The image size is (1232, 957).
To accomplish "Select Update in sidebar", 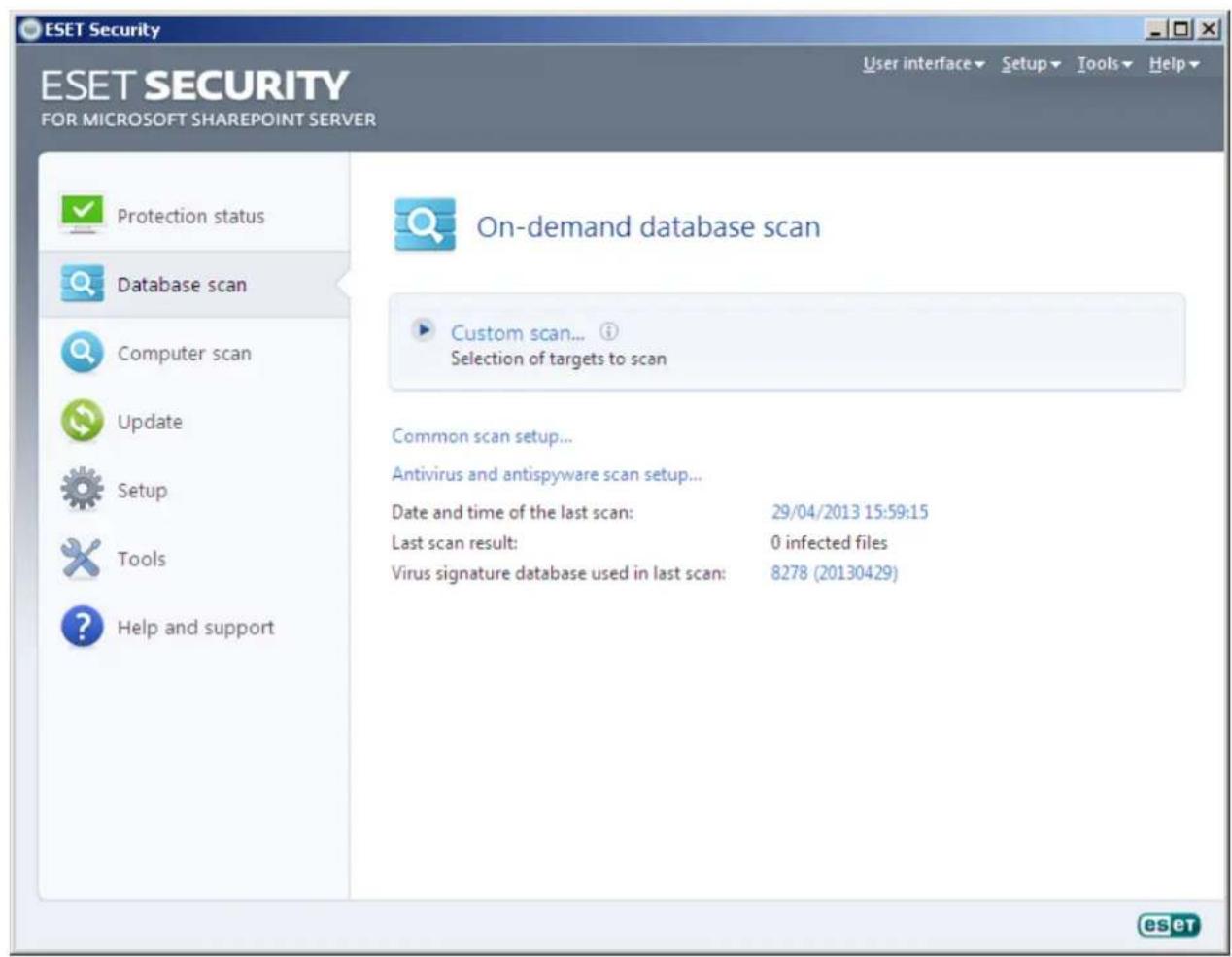I will point(194,422).
